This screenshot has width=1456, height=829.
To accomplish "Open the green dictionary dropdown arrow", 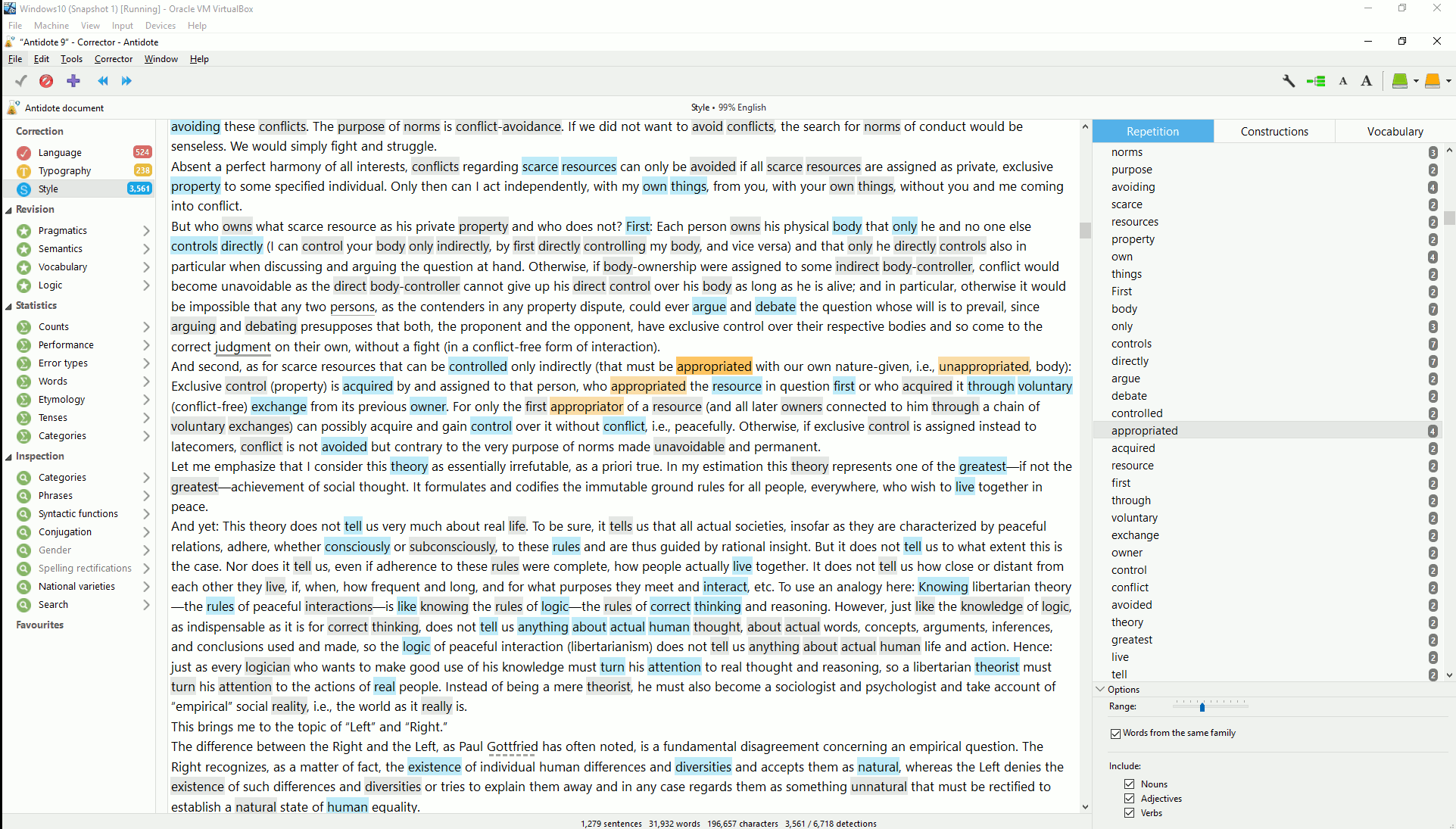I will tap(1416, 81).
